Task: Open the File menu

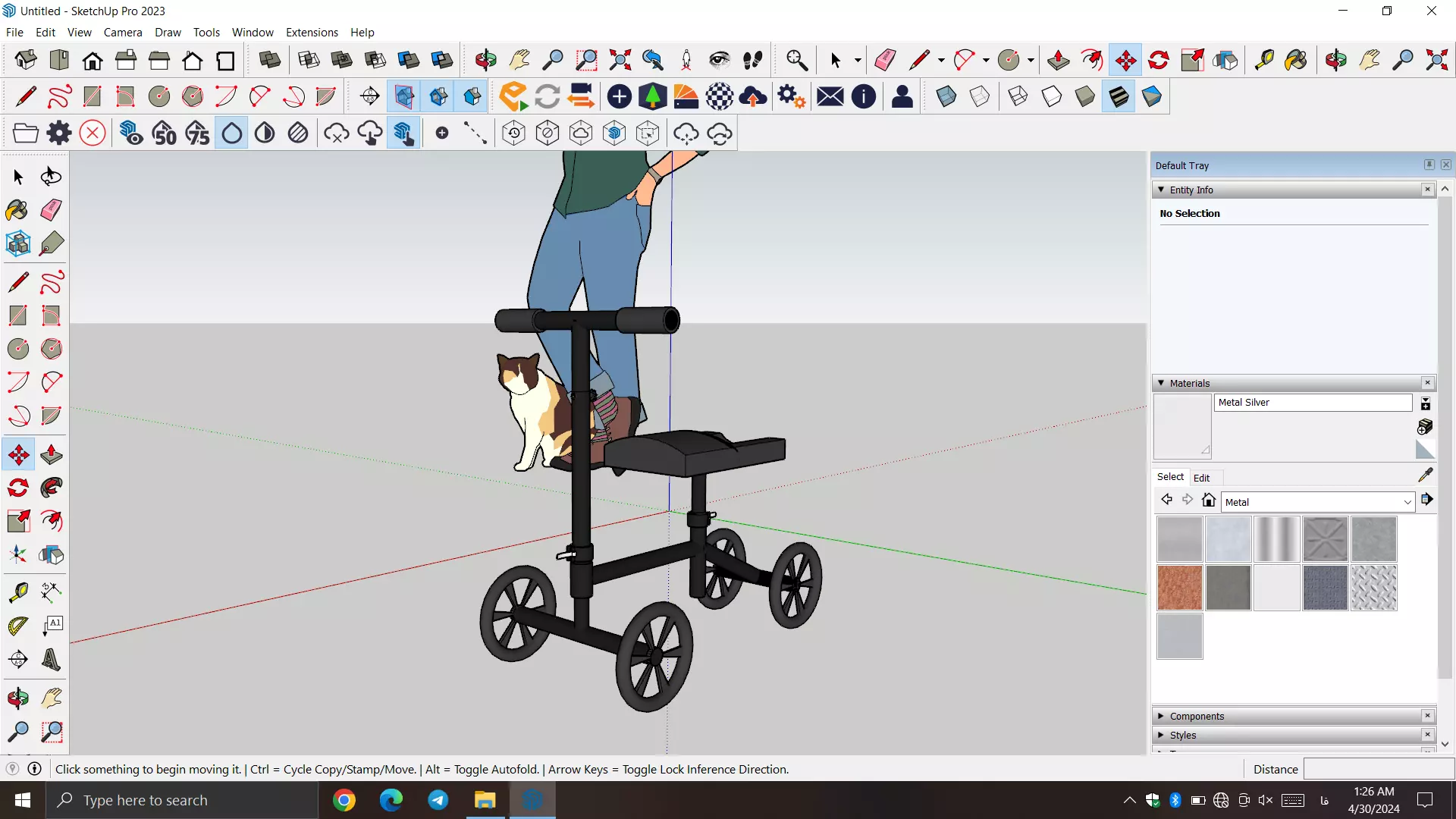Action: [14, 32]
